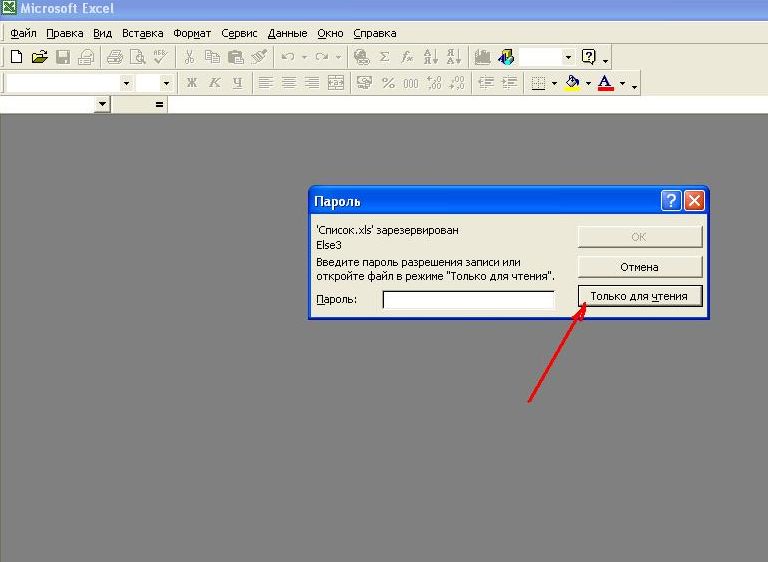Apply yellow fill color bucket
The width and height of the screenshot is (768, 562).
click(x=572, y=83)
